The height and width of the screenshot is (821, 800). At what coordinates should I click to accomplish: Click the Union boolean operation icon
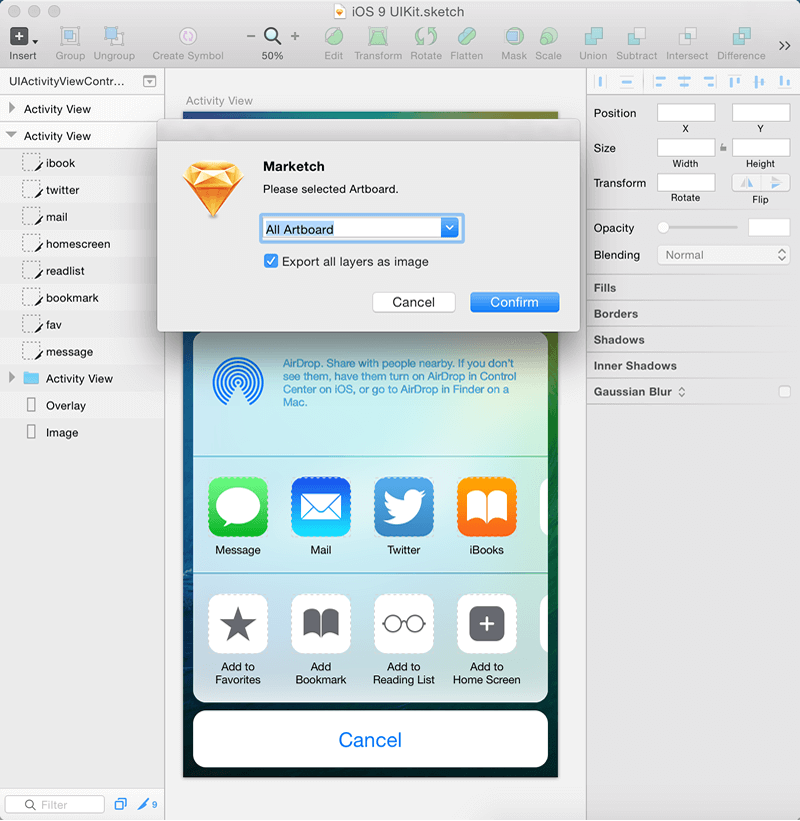point(593,37)
